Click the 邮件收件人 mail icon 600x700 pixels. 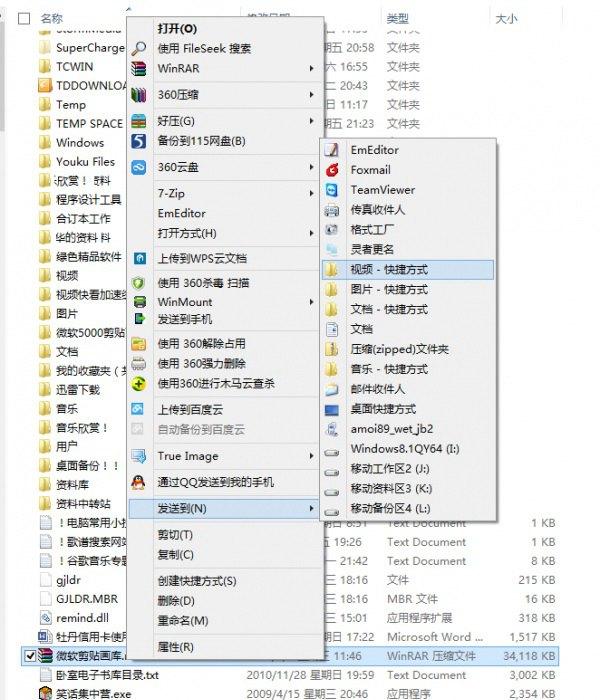[331, 389]
